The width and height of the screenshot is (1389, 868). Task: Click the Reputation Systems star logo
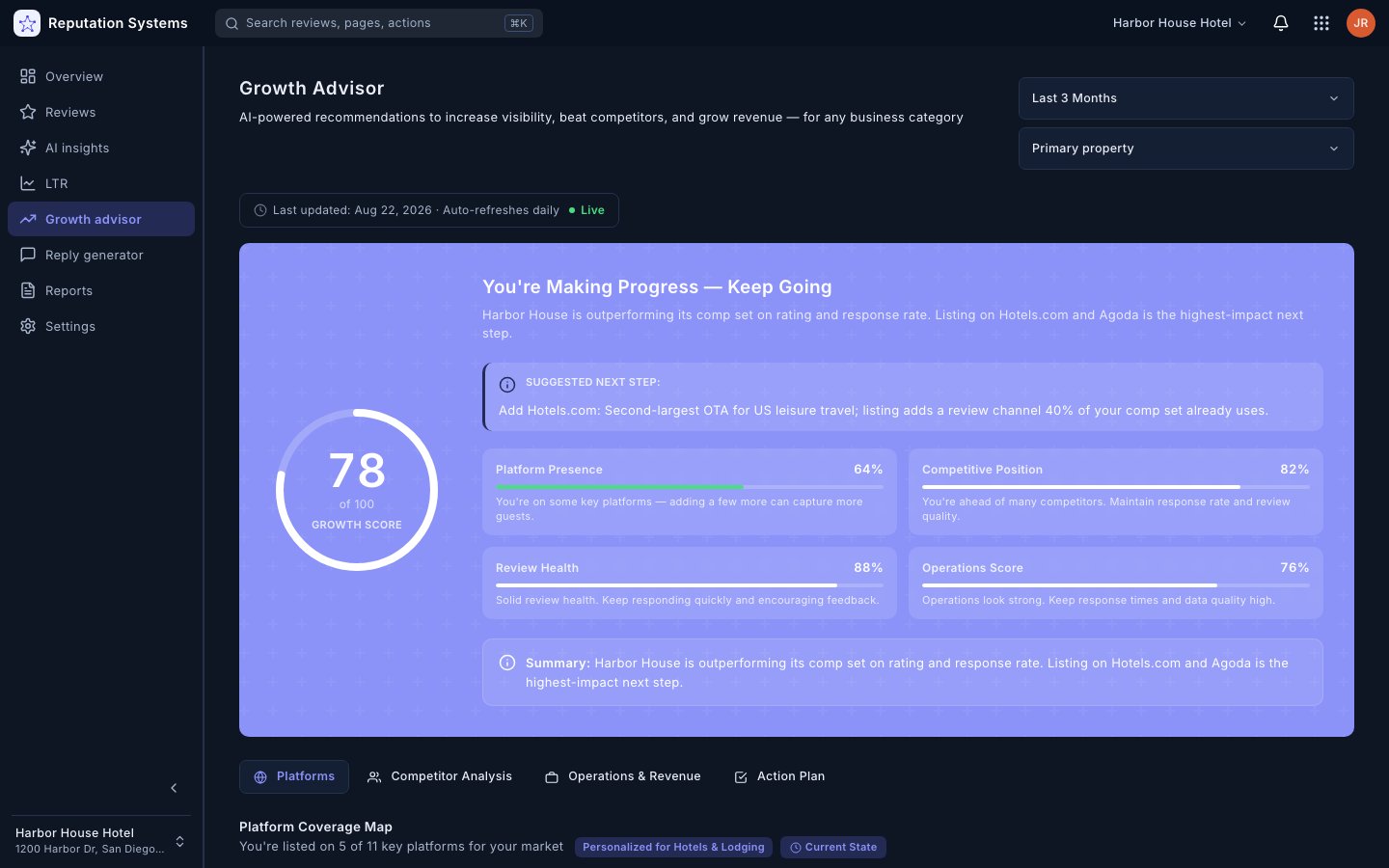(27, 23)
